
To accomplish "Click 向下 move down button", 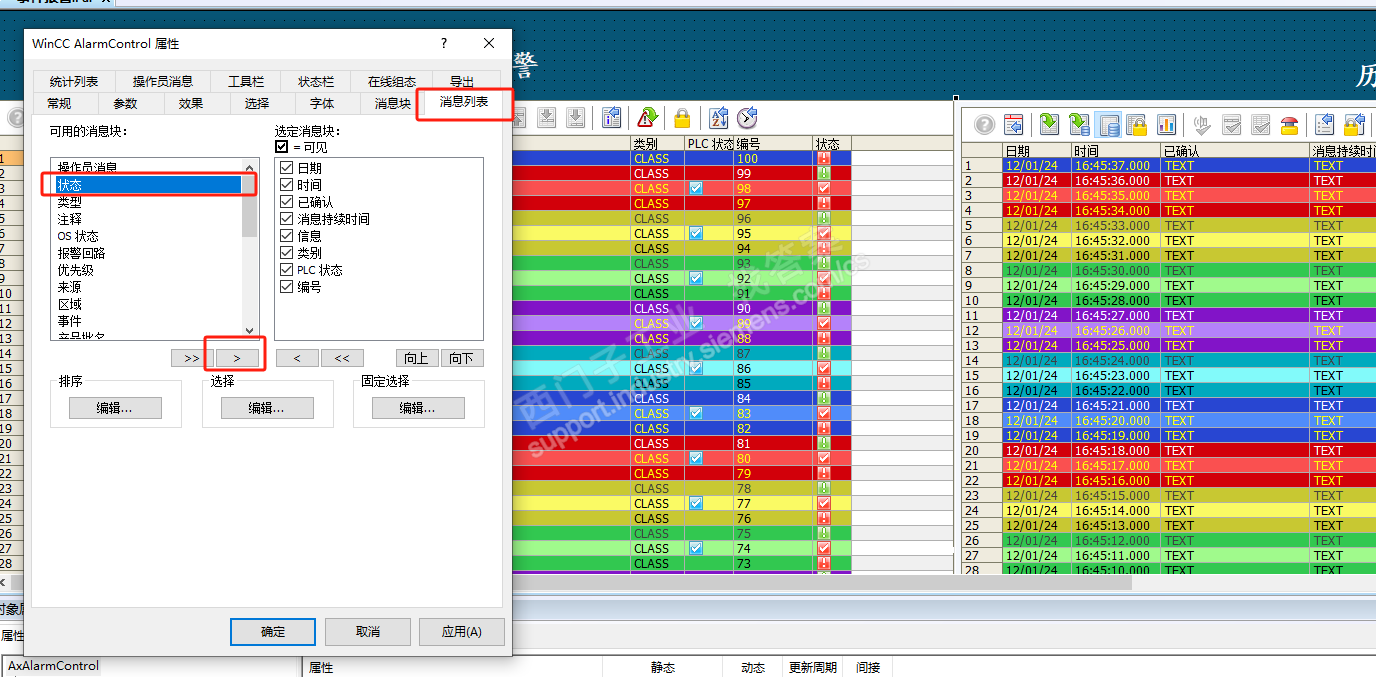I will pos(461,358).
